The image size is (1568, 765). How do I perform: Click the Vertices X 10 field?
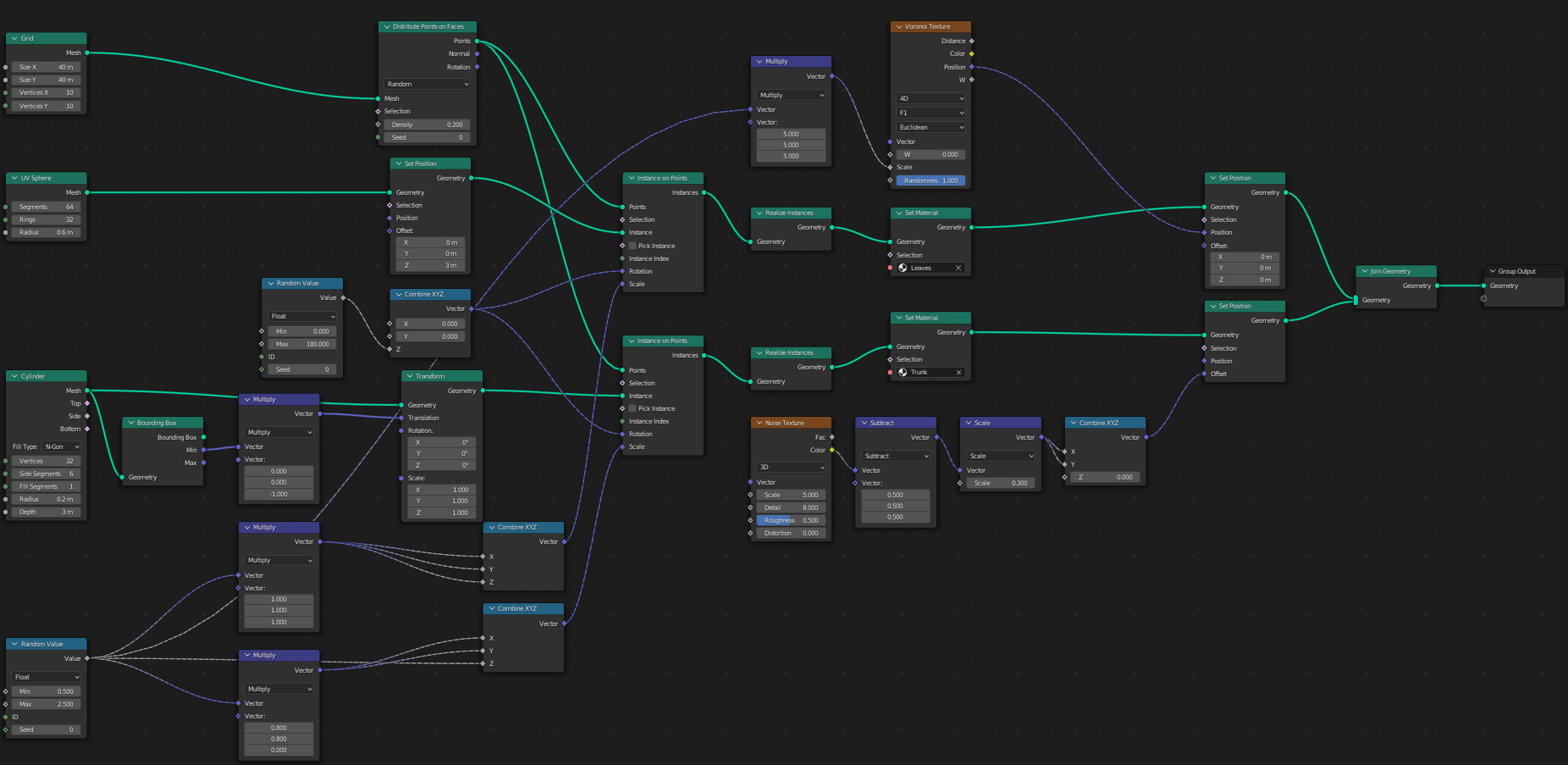coord(47,92)
